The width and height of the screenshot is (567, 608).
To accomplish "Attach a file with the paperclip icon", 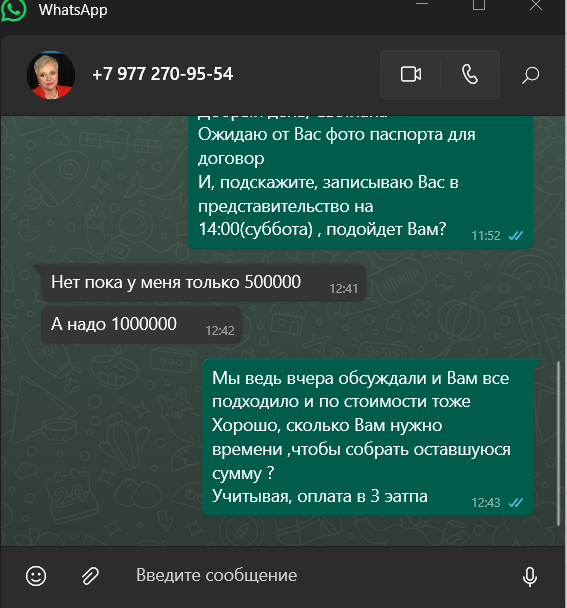I will click(90, 575).
